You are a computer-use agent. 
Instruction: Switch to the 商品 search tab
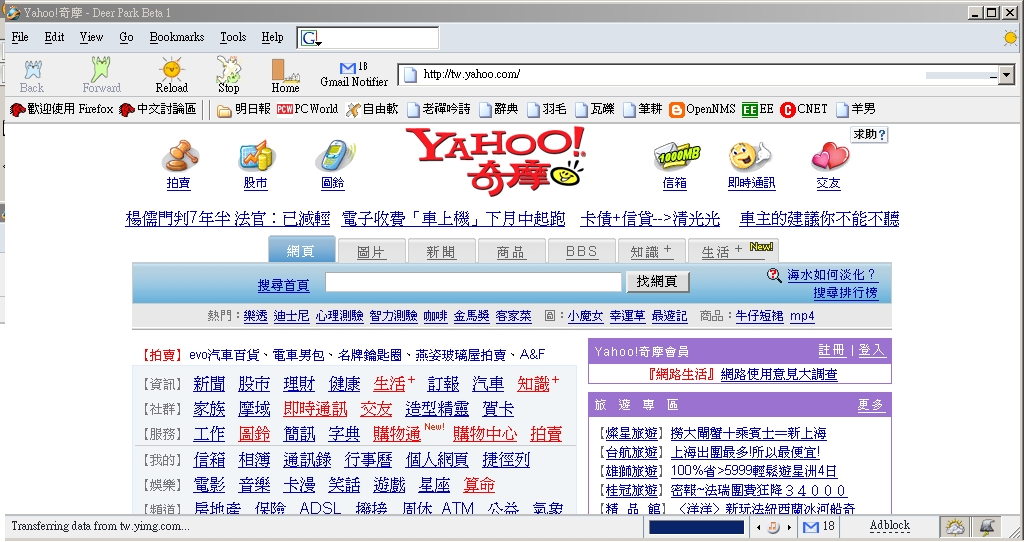[511, 251]
